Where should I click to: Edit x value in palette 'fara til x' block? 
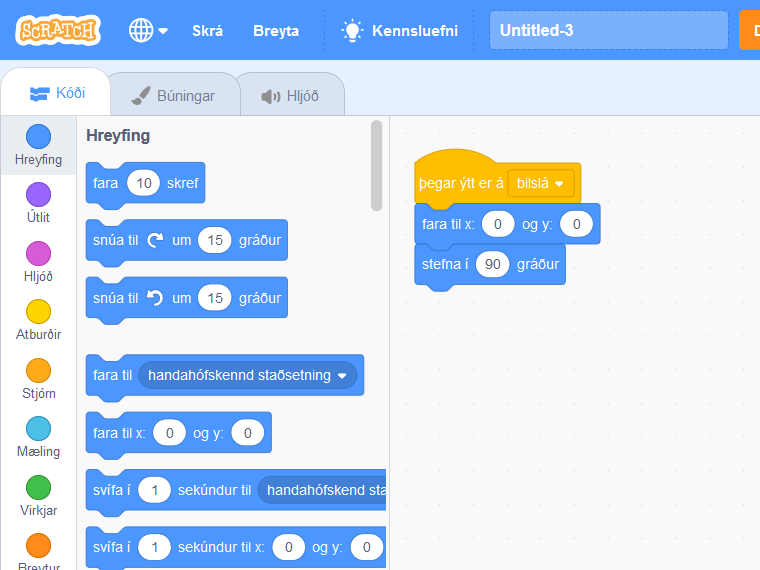(x=169, y=433)
